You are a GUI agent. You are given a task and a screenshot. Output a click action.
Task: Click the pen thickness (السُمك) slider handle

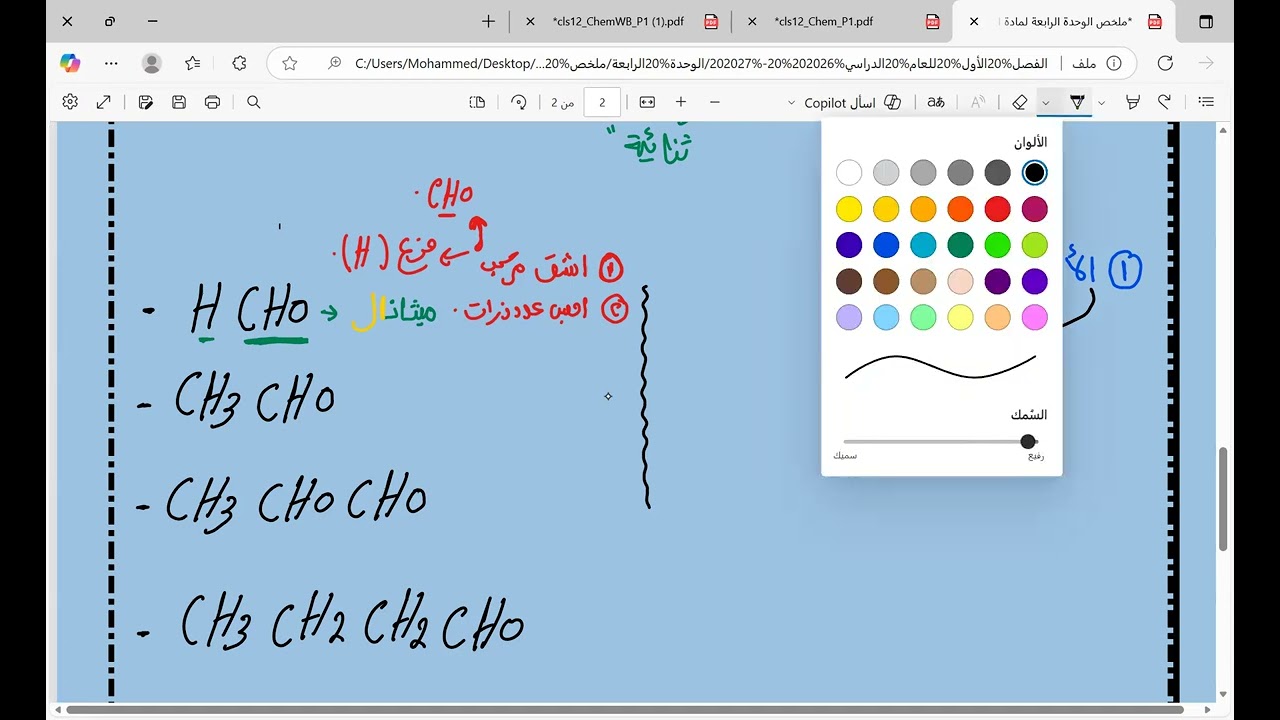(1028, 441)
